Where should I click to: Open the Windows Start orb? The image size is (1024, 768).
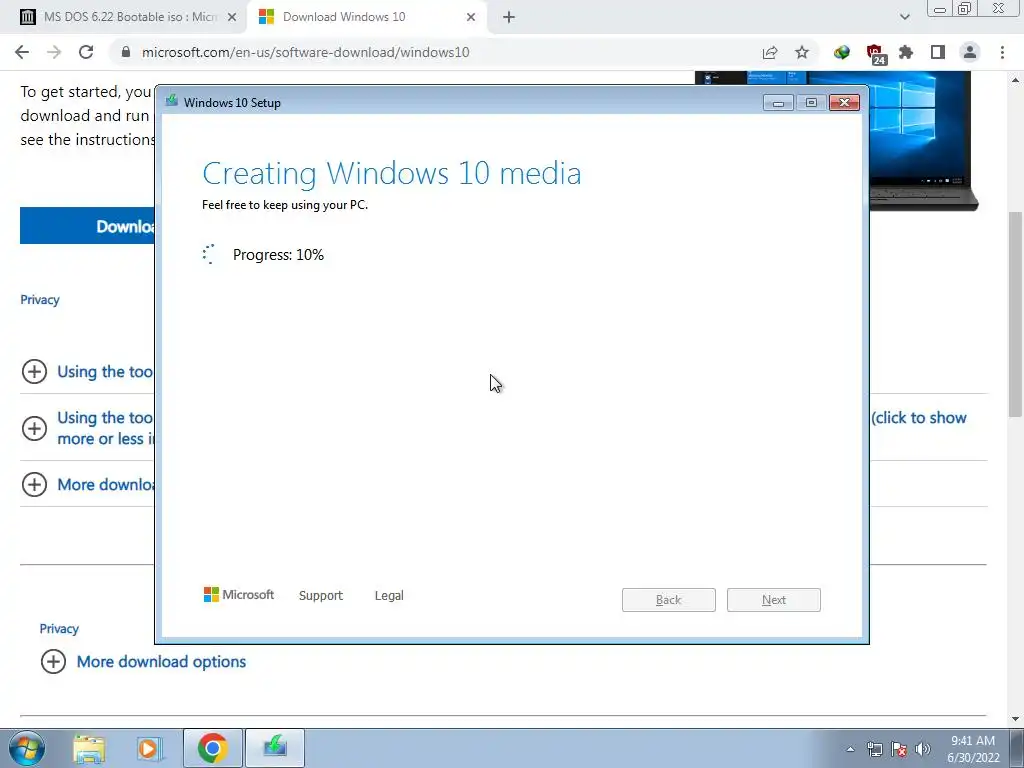(x=27, y=748)
